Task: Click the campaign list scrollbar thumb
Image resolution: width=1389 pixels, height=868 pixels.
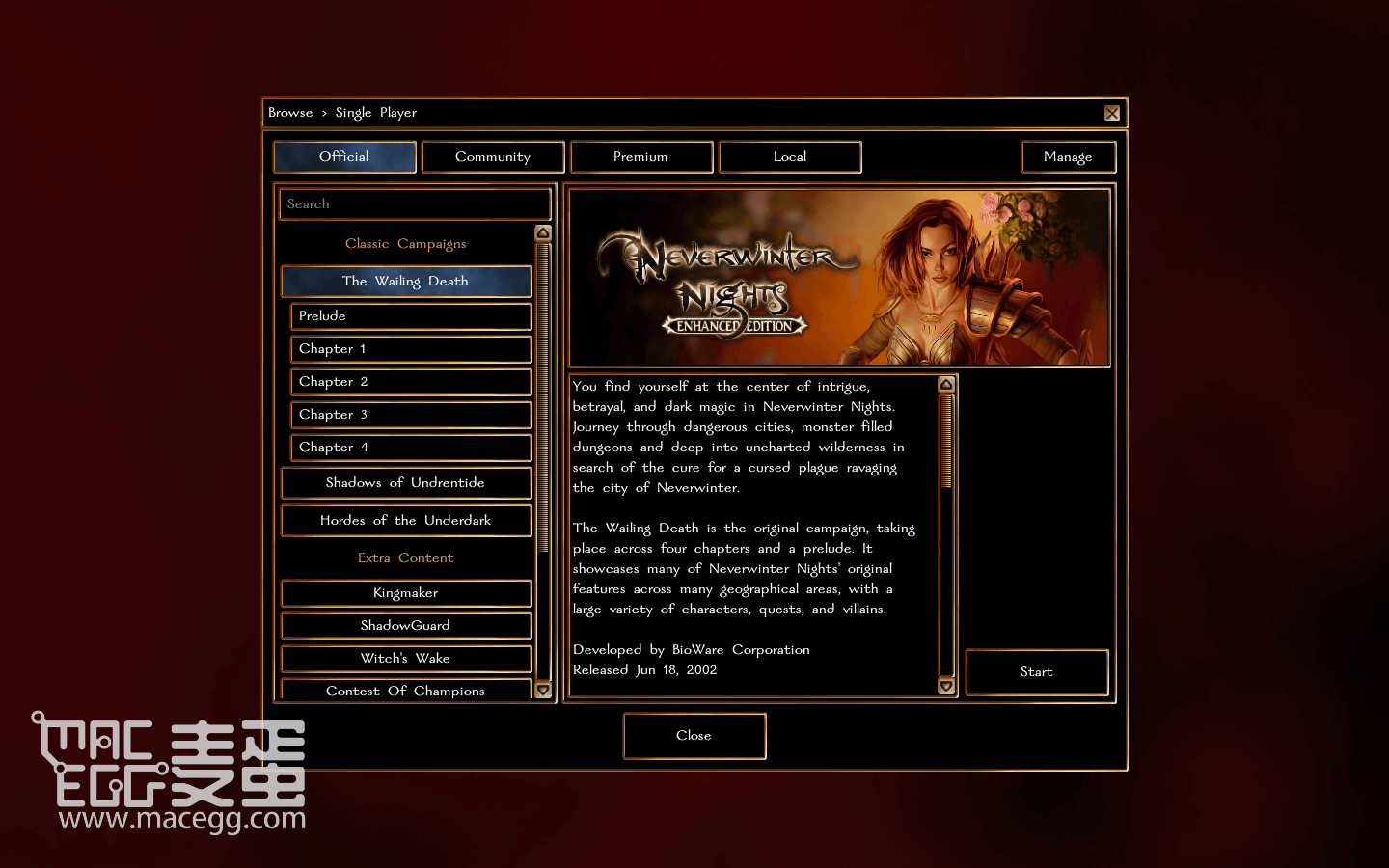Action: coord(543,397)
